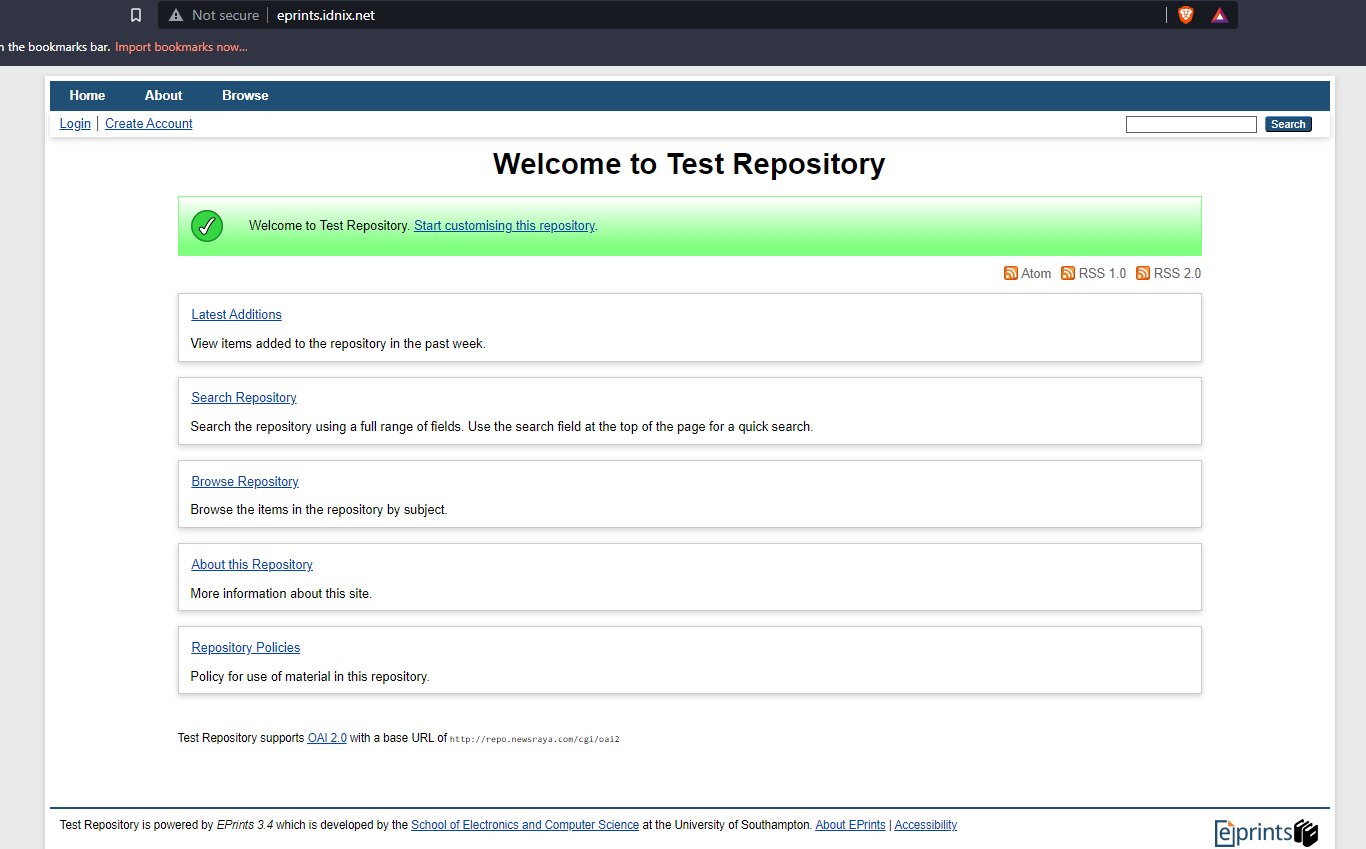
Task: Click text 'Browse the items in the repository by subject'
Action: click(318, 510)
